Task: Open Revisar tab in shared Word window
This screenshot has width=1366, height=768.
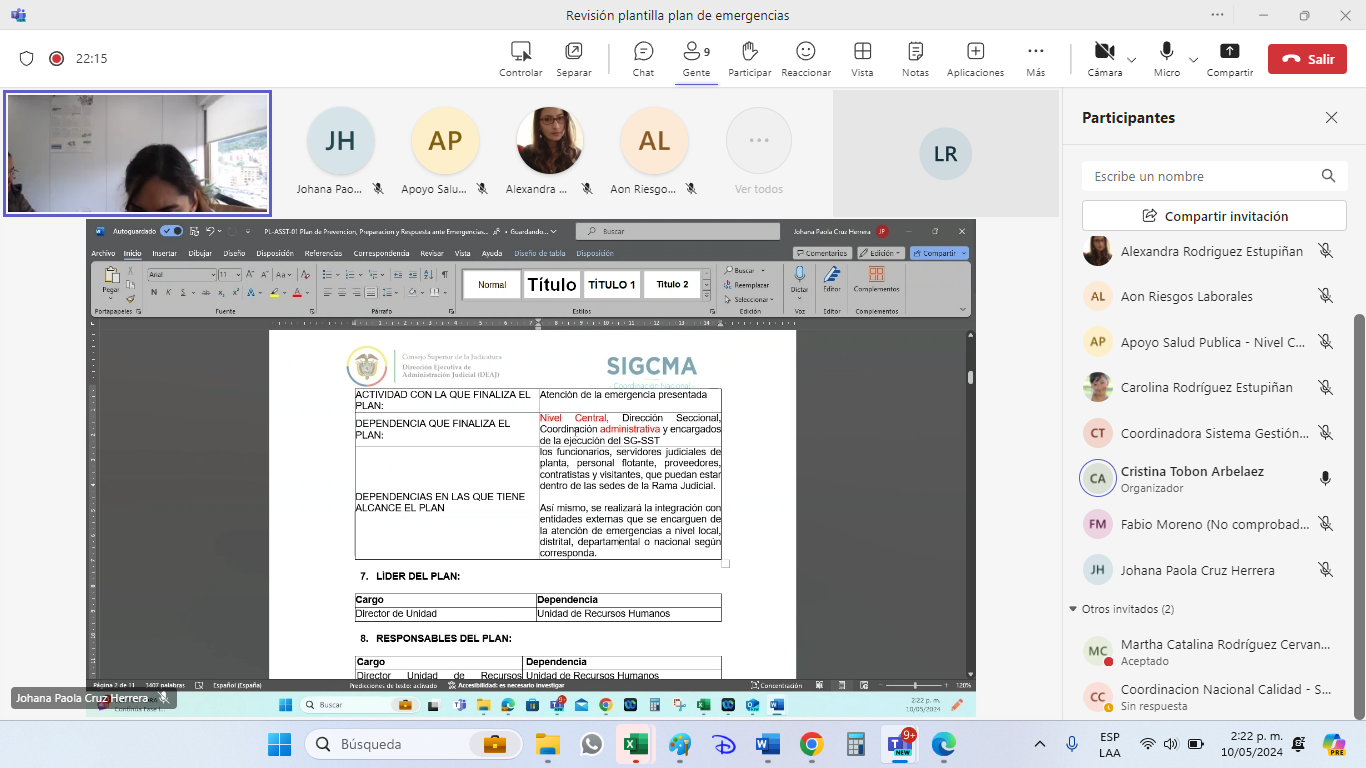Action: 431,253
